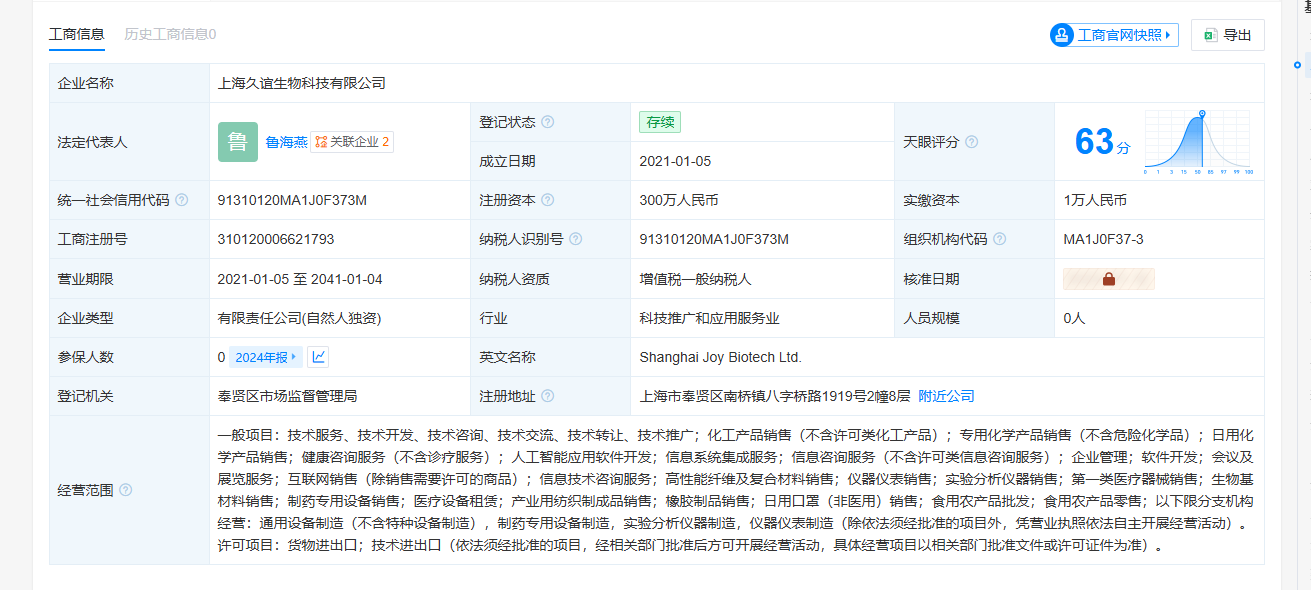Click the help icon beside 统一社会信用代码
This screenshot has width=1311, height=590.
pyautogui.click(x=181, y=200)
